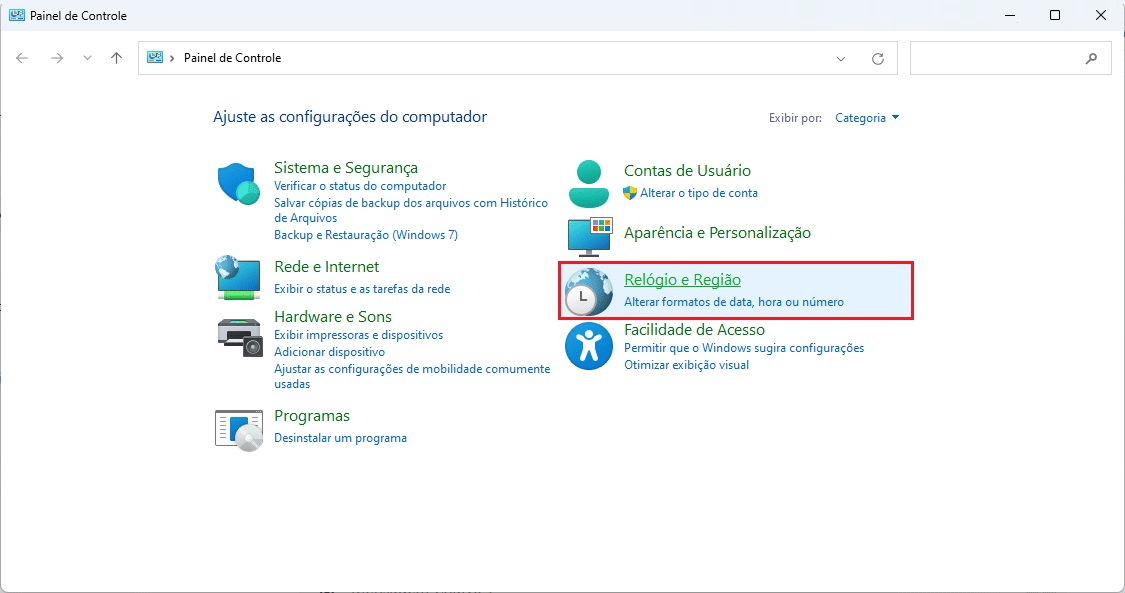Open the Hardware e Sons printer icon
1125x593 pixels.
pos(240,337)
